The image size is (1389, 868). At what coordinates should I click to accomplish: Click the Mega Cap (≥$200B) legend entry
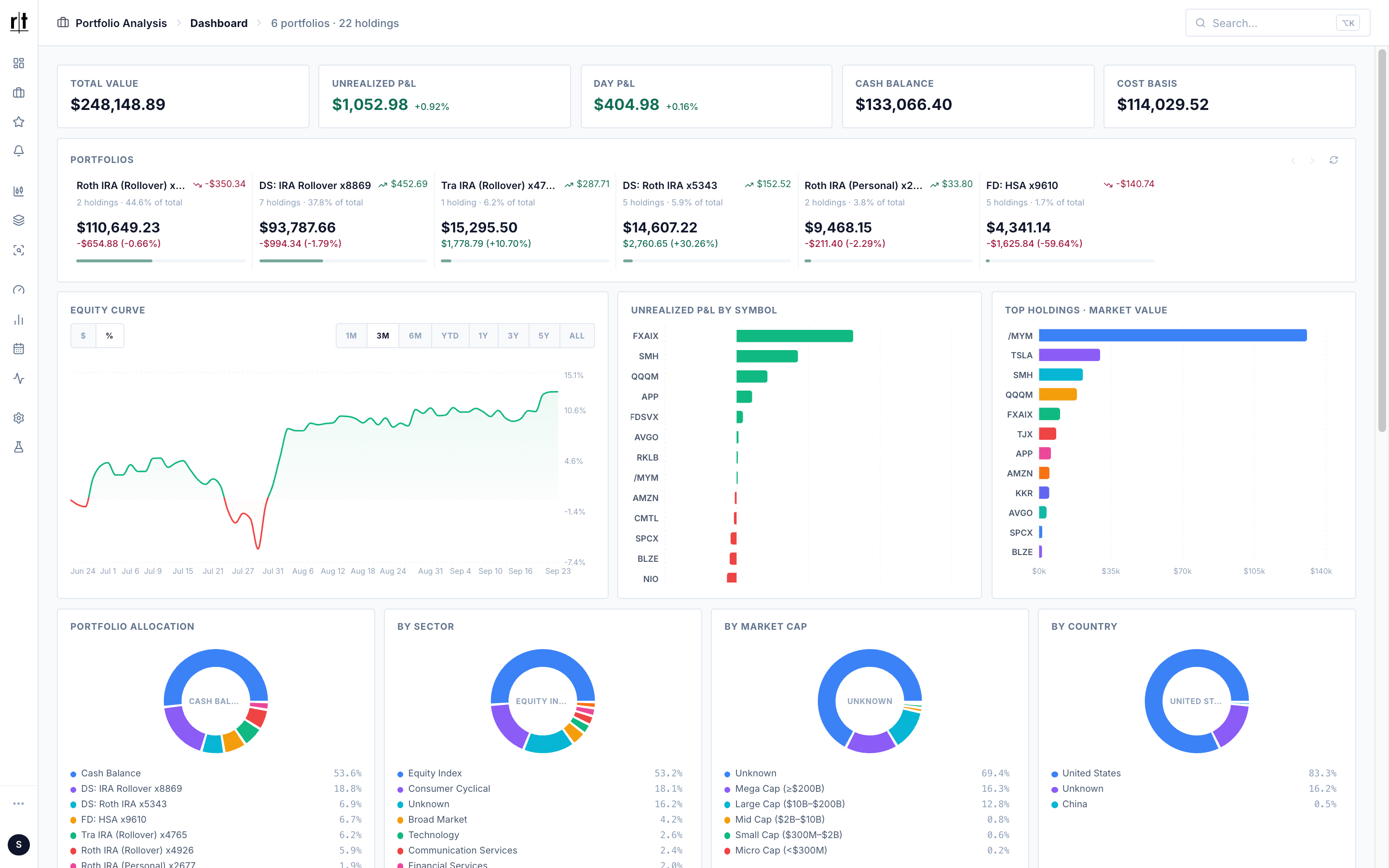[867, 789]
